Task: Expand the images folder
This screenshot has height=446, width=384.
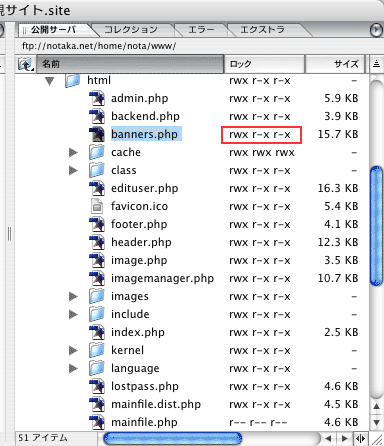Action: 73,297
